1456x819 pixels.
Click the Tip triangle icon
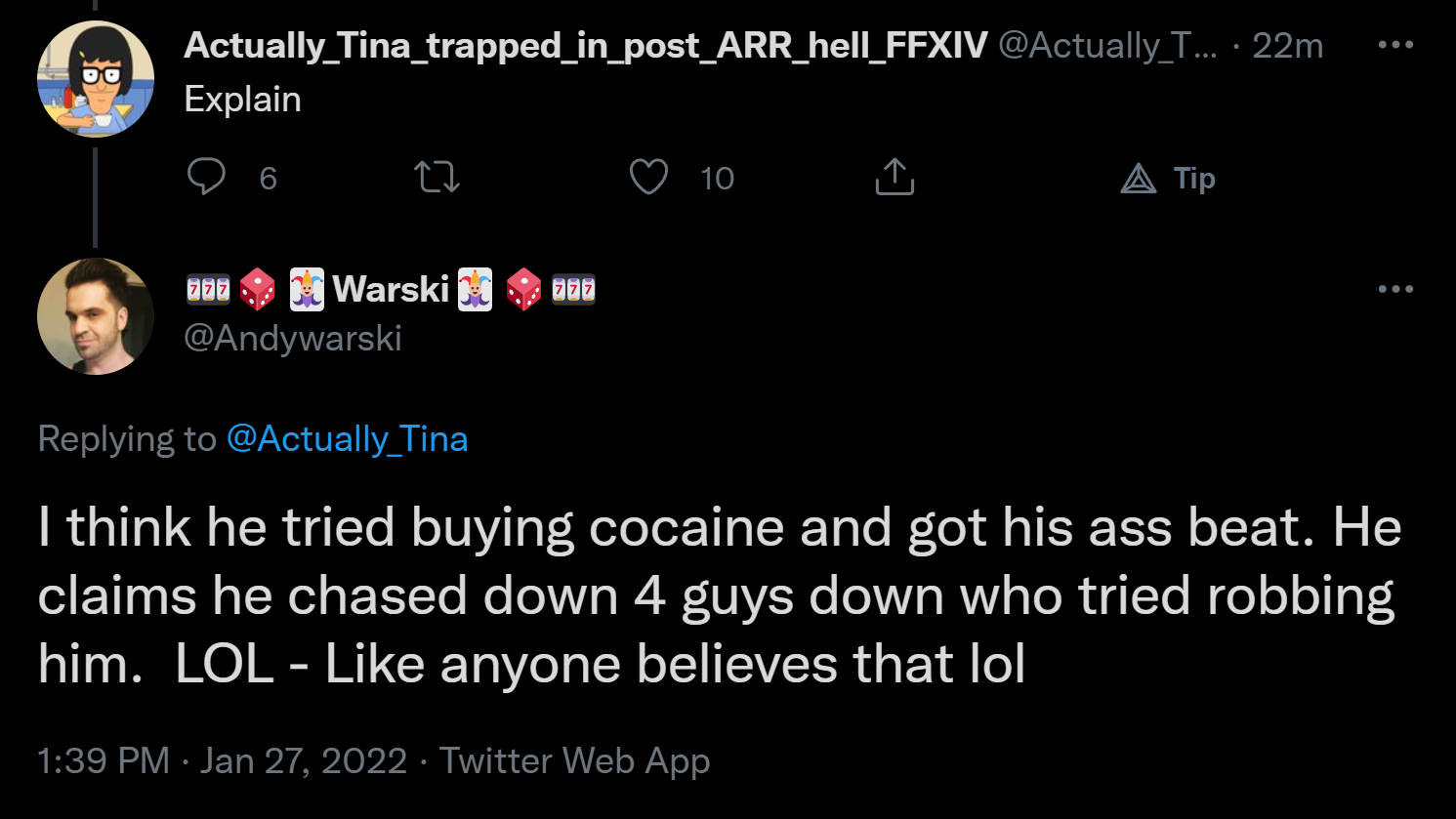(1139, 179)
